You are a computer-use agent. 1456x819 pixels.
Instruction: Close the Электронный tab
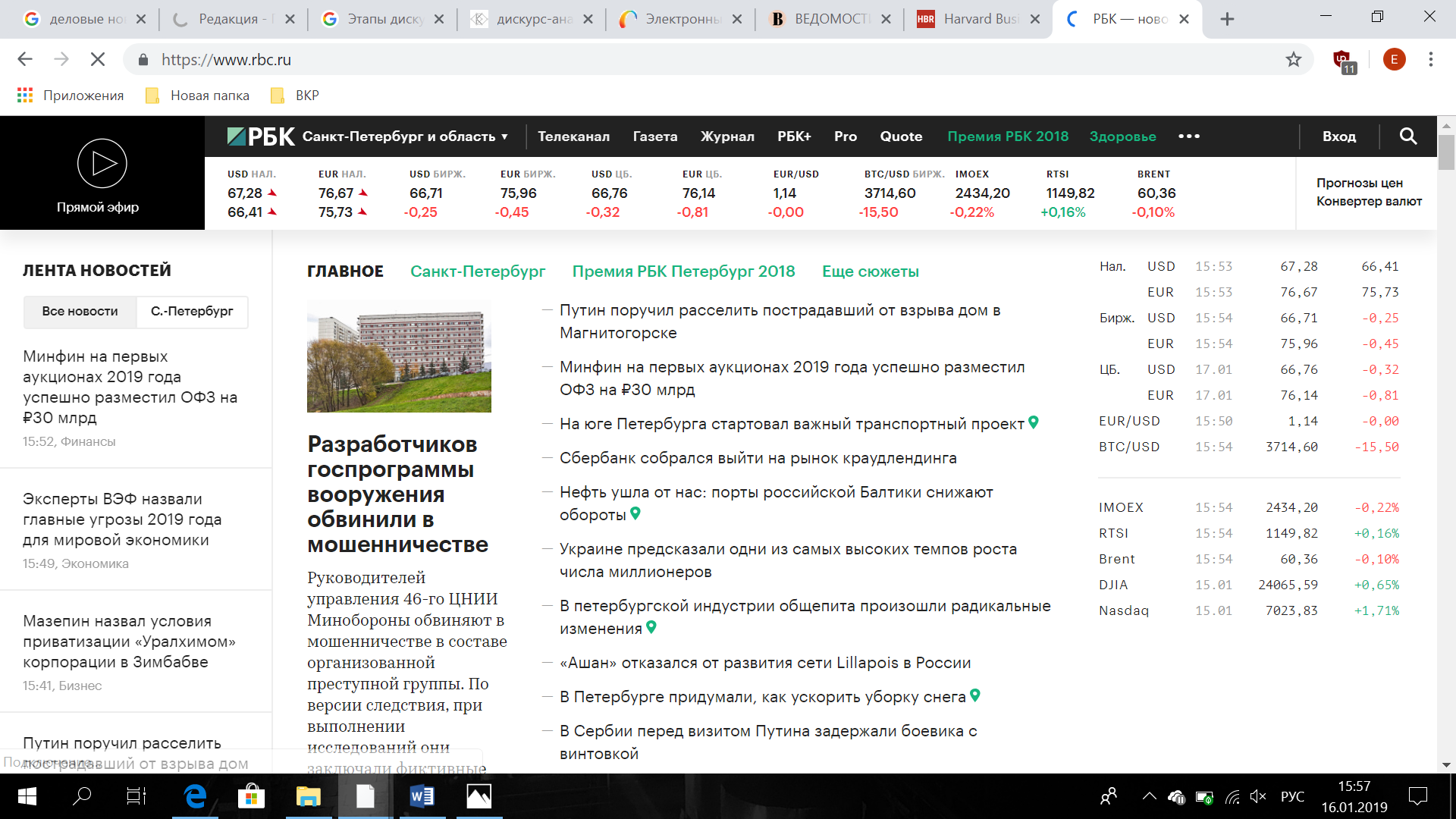pos(737,19)
